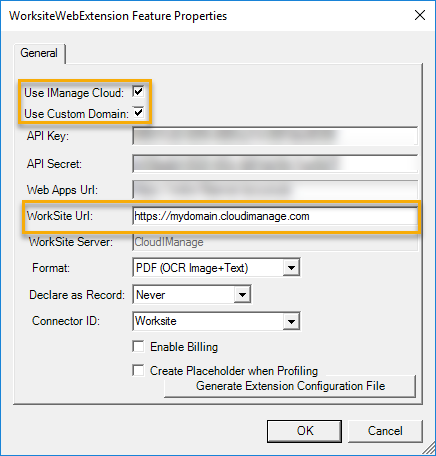Uncheck the Use IManage Cloud checkbox

[x=138, y=92]
